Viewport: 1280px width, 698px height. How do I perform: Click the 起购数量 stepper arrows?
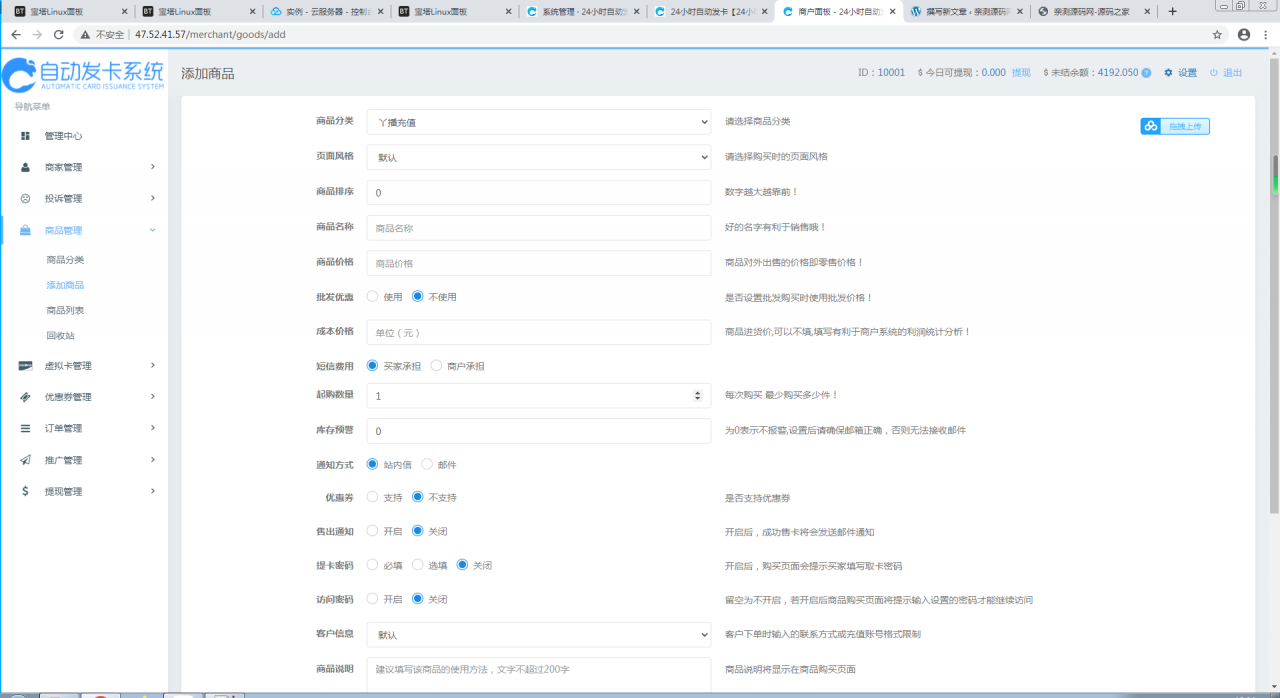tap(697, 396)
